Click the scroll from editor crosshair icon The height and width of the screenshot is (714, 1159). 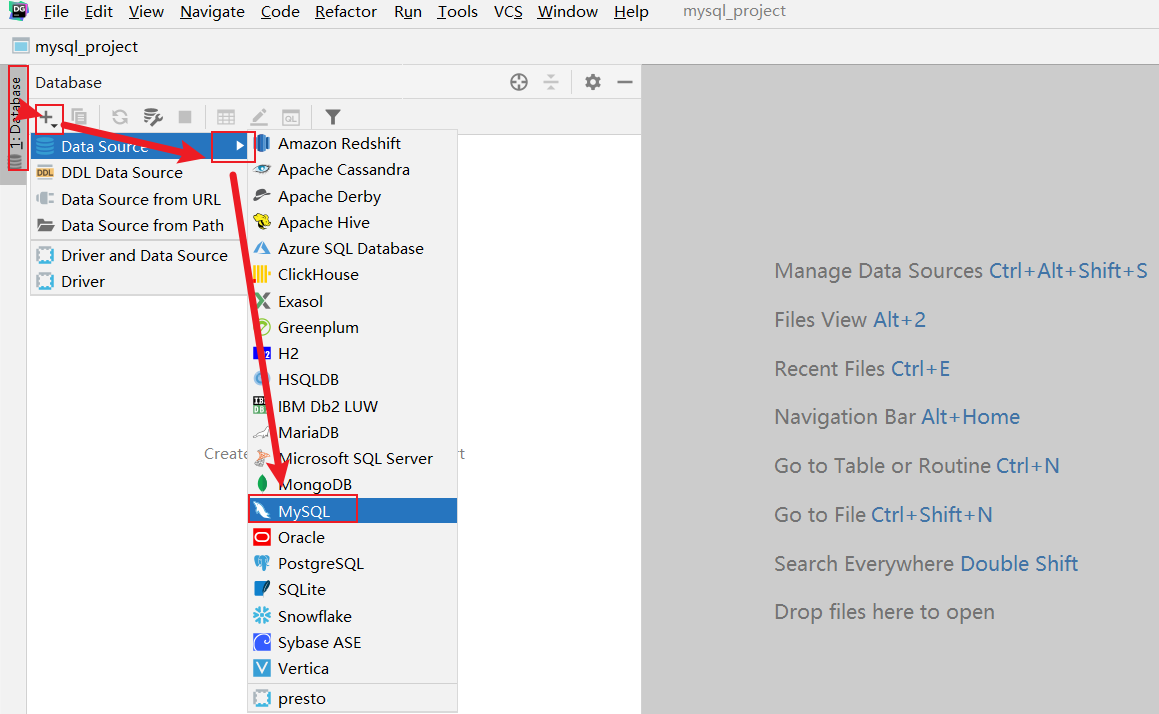point(519,82)
